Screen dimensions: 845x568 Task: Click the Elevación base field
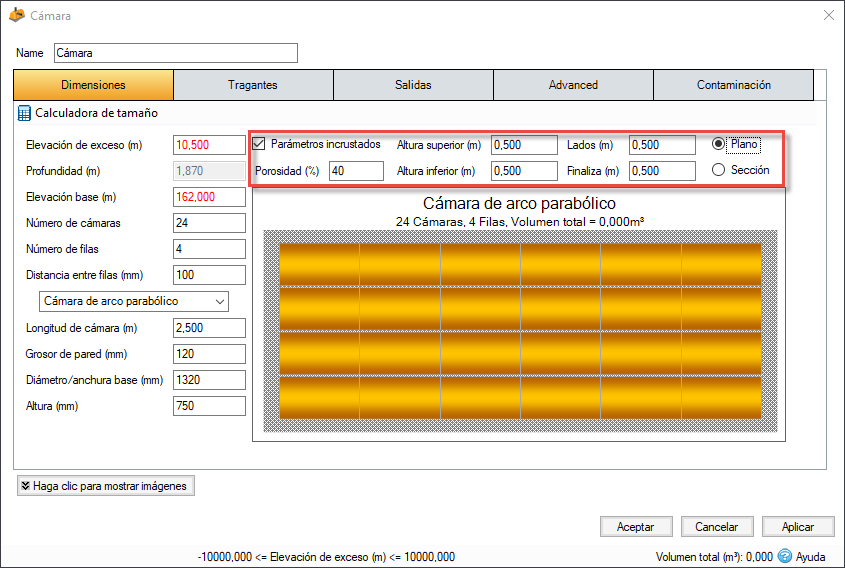209,197
